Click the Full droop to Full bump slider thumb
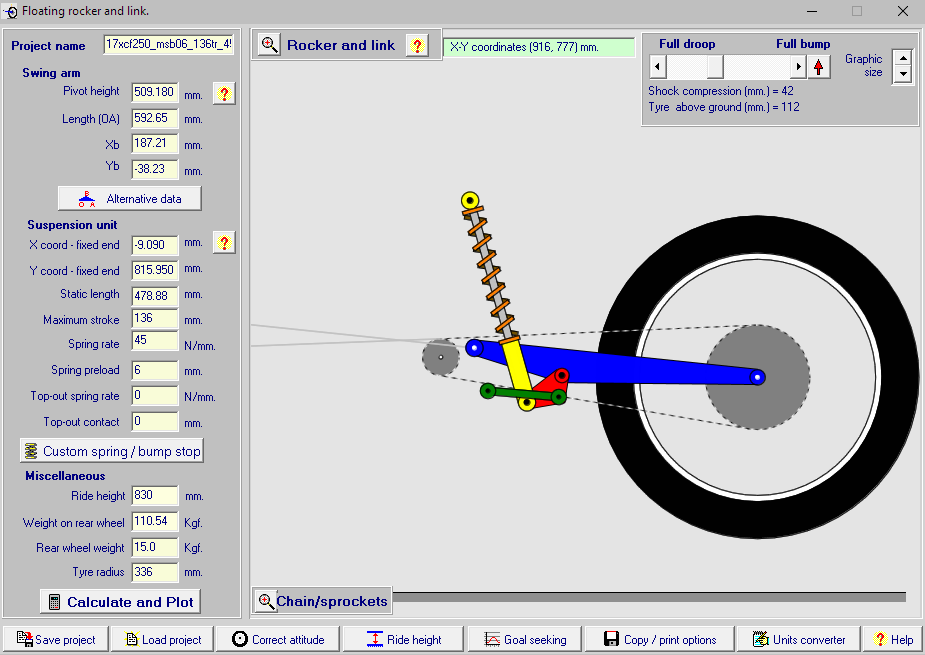Viewport: 925px width, 655px height. [x=715, y=67]
